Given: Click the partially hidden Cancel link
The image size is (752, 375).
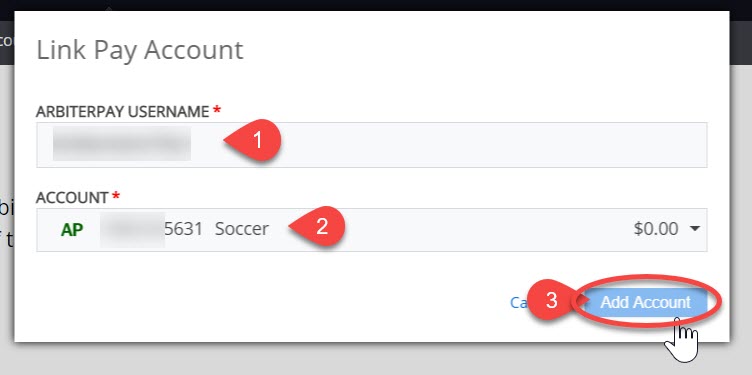Looking at the screenshot, I should click(x=519, y=303).
